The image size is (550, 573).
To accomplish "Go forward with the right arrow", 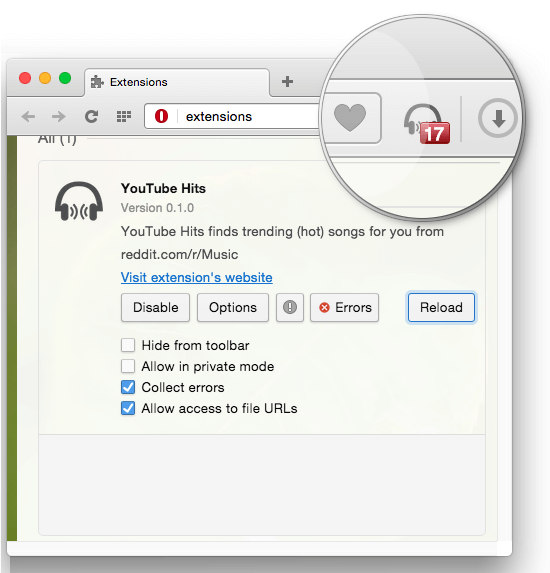I will pyautogui.click(x=59, y=117).
